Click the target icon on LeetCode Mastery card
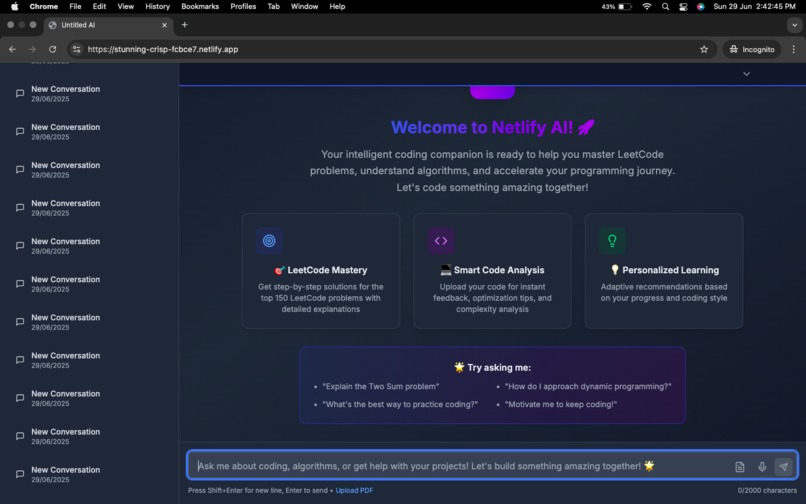 point(269,241)
